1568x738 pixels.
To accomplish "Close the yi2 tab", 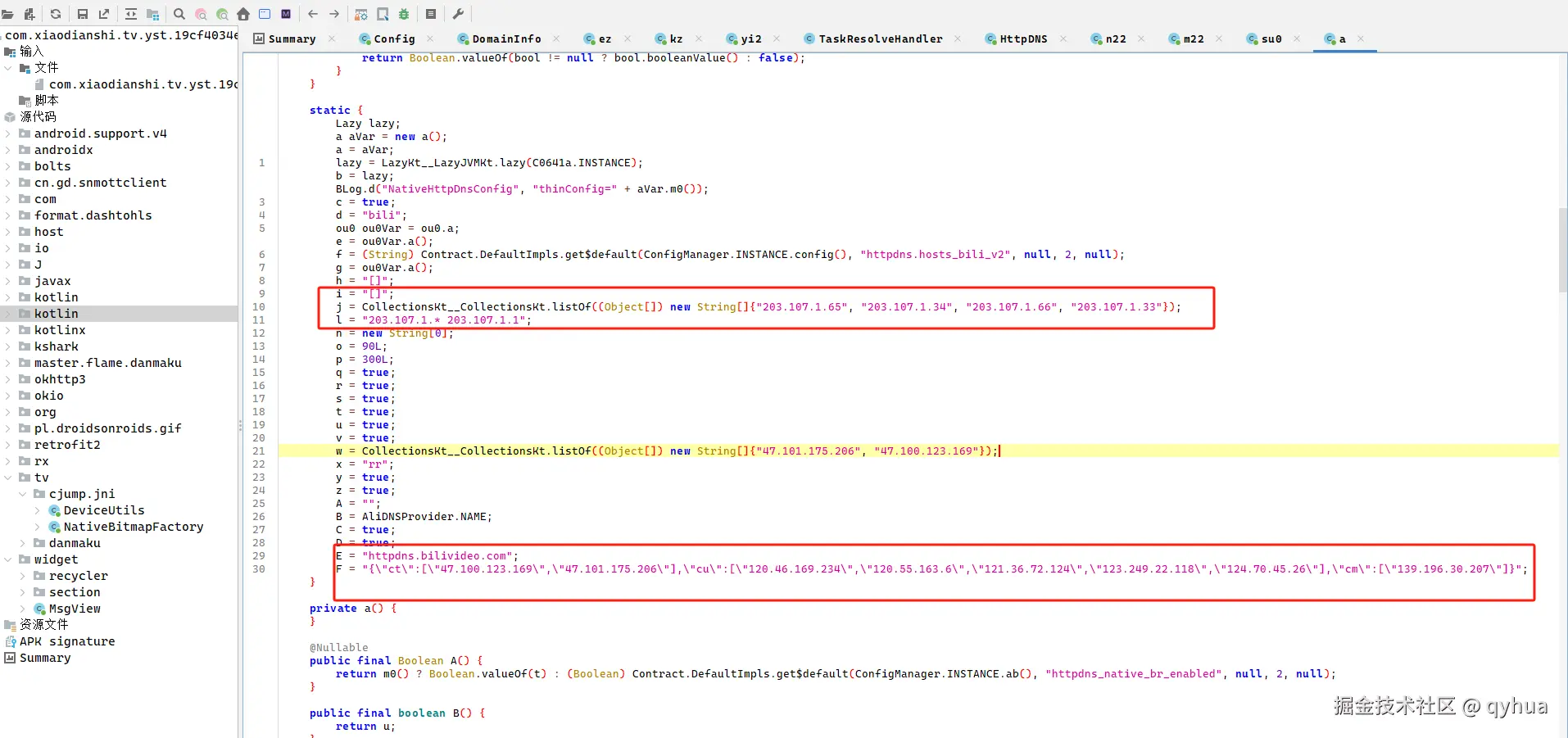I will tap(777, 38).
